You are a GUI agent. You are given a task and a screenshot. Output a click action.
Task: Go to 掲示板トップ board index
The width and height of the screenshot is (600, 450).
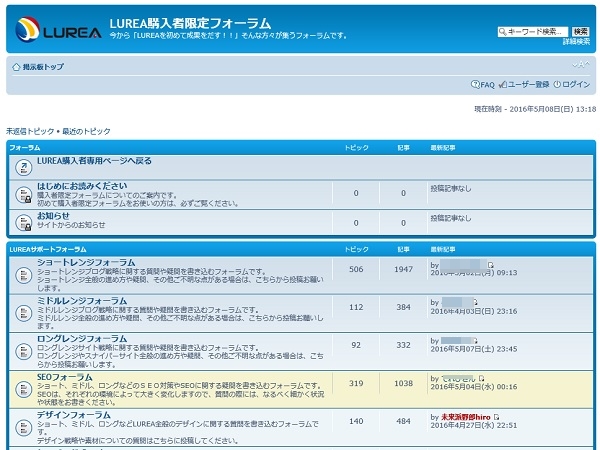[43, 67]
